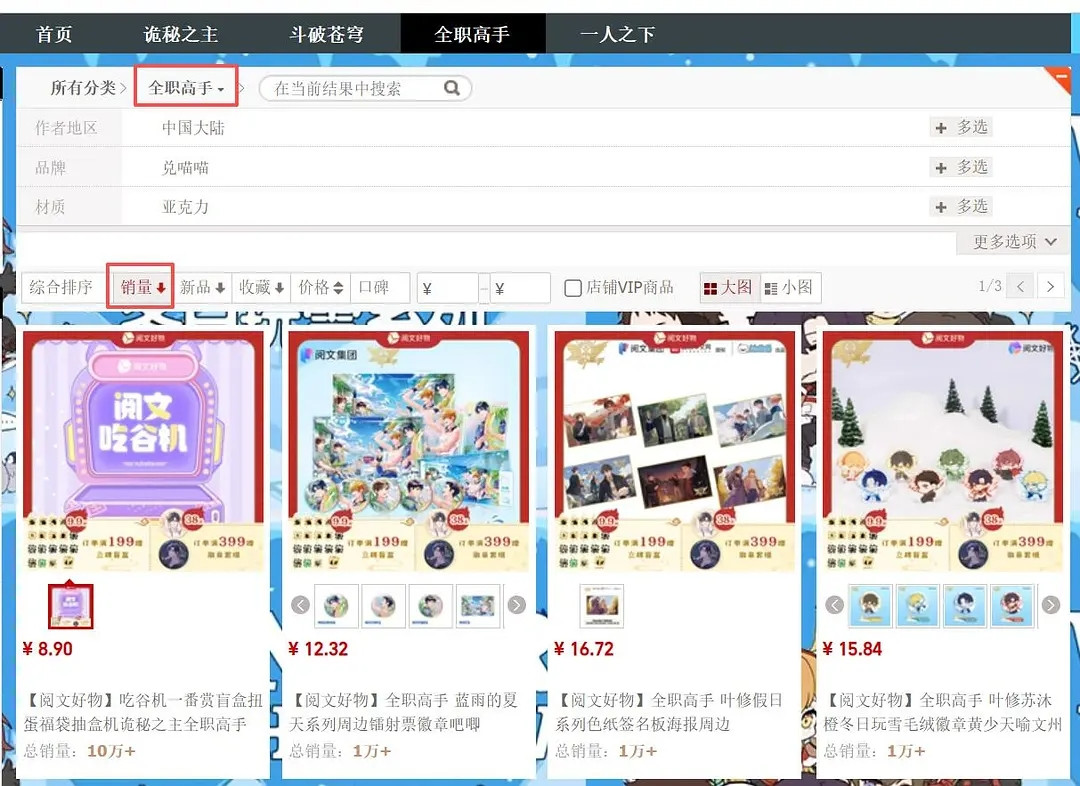Screen dimensions: 1080x786
Task: Select fourth landscape thumbnail of 蓝雨的夏天 product
Action: pyautogui.click(x=478, y=606)
